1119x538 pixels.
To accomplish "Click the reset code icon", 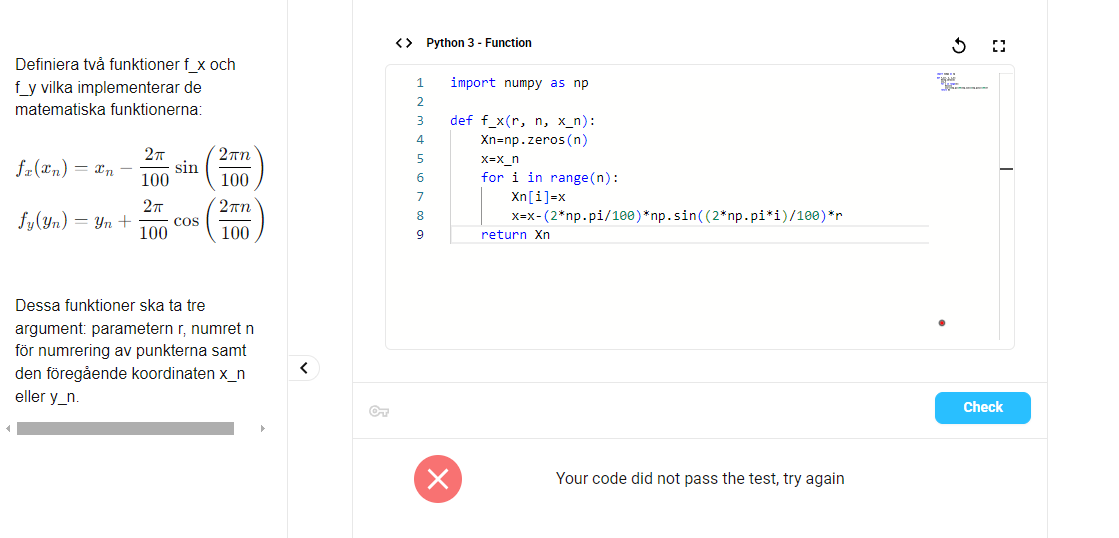I will click(x=958, y=45).
